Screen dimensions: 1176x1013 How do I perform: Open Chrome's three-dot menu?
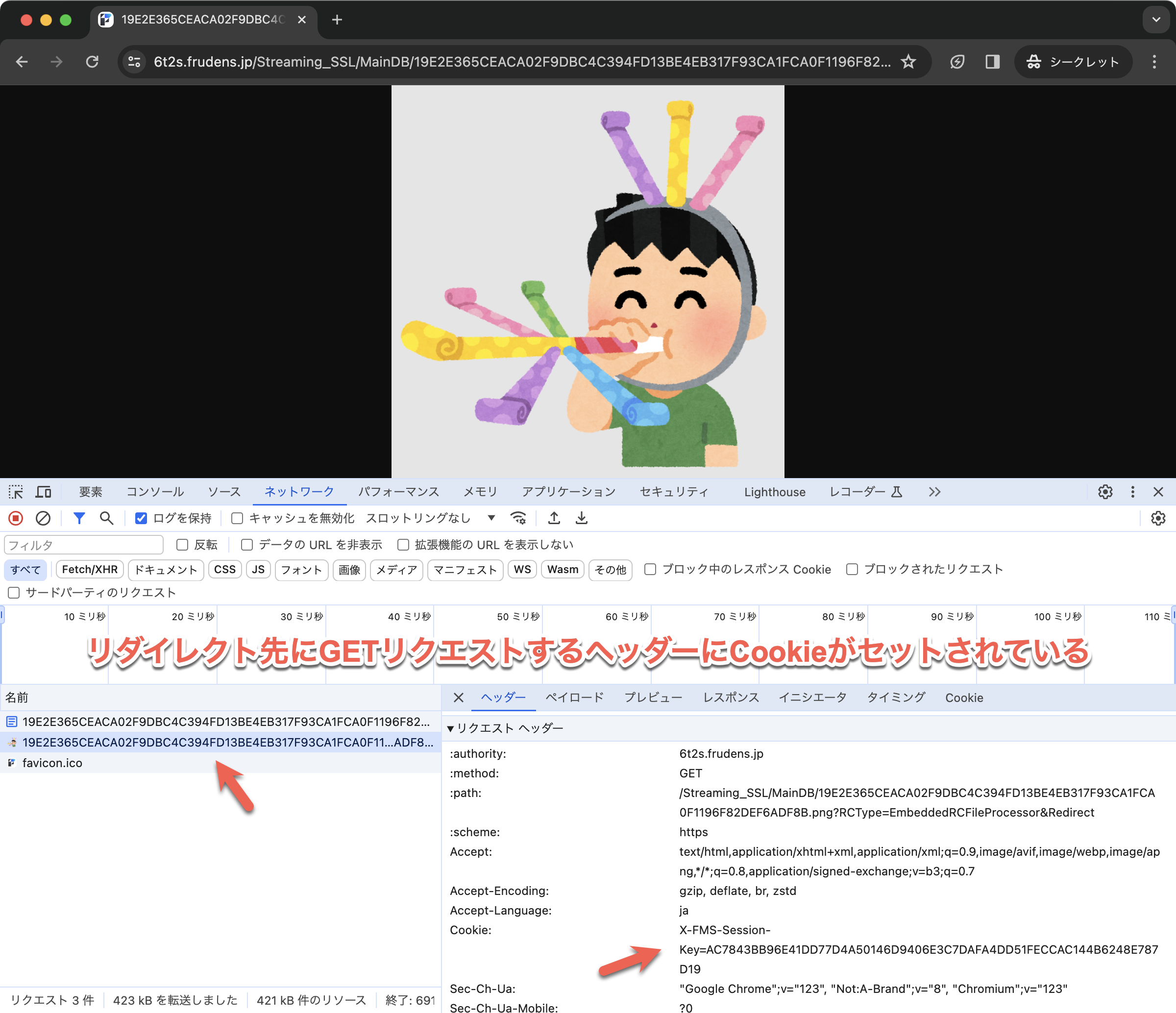[x=1154, y=62]
